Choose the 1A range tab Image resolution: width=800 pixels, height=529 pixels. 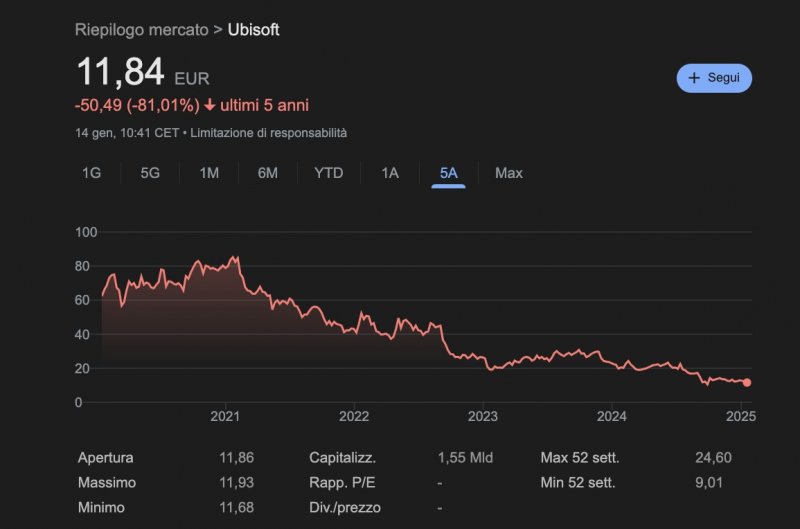point(390,173)
